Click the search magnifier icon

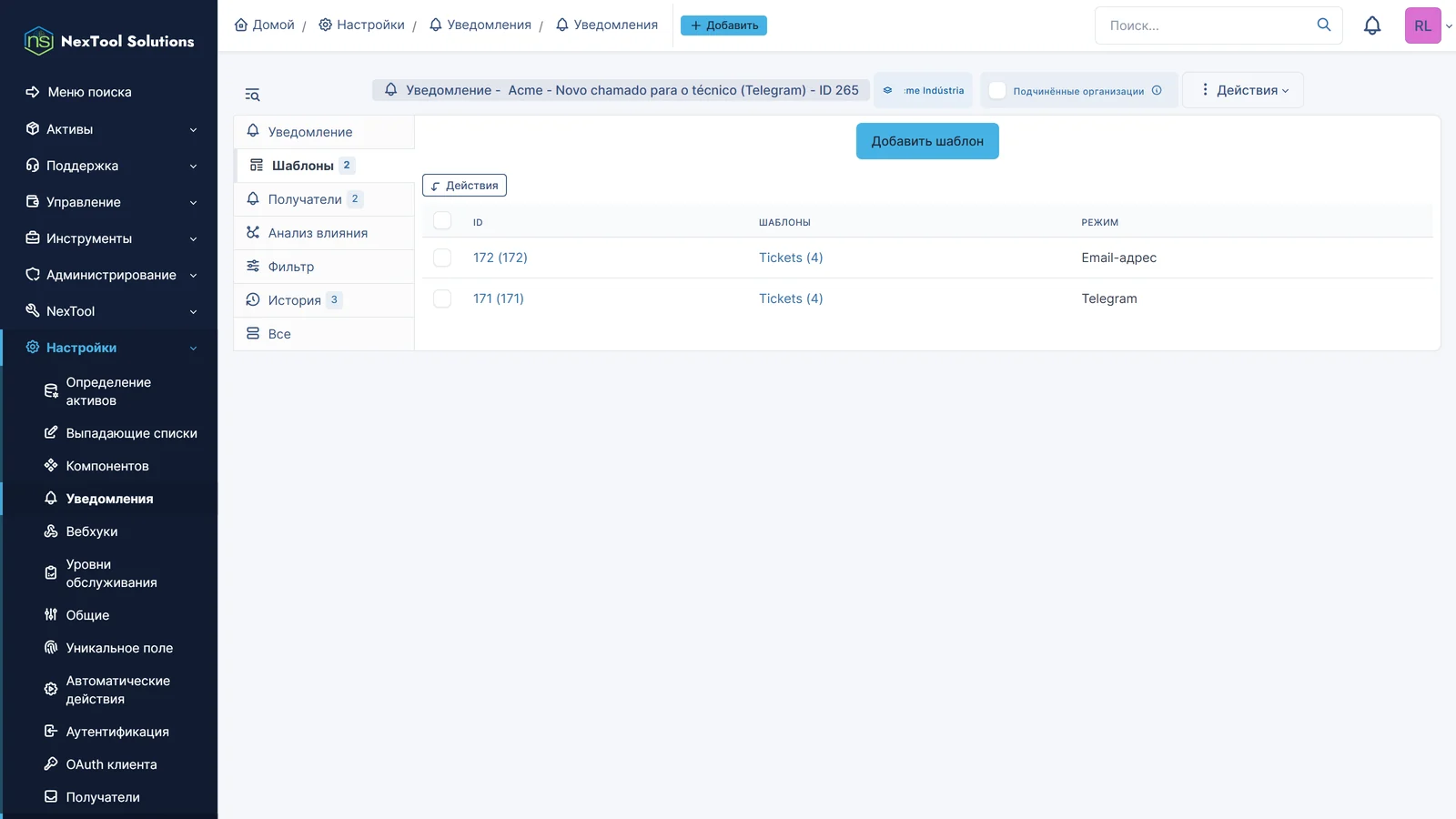1324,25
